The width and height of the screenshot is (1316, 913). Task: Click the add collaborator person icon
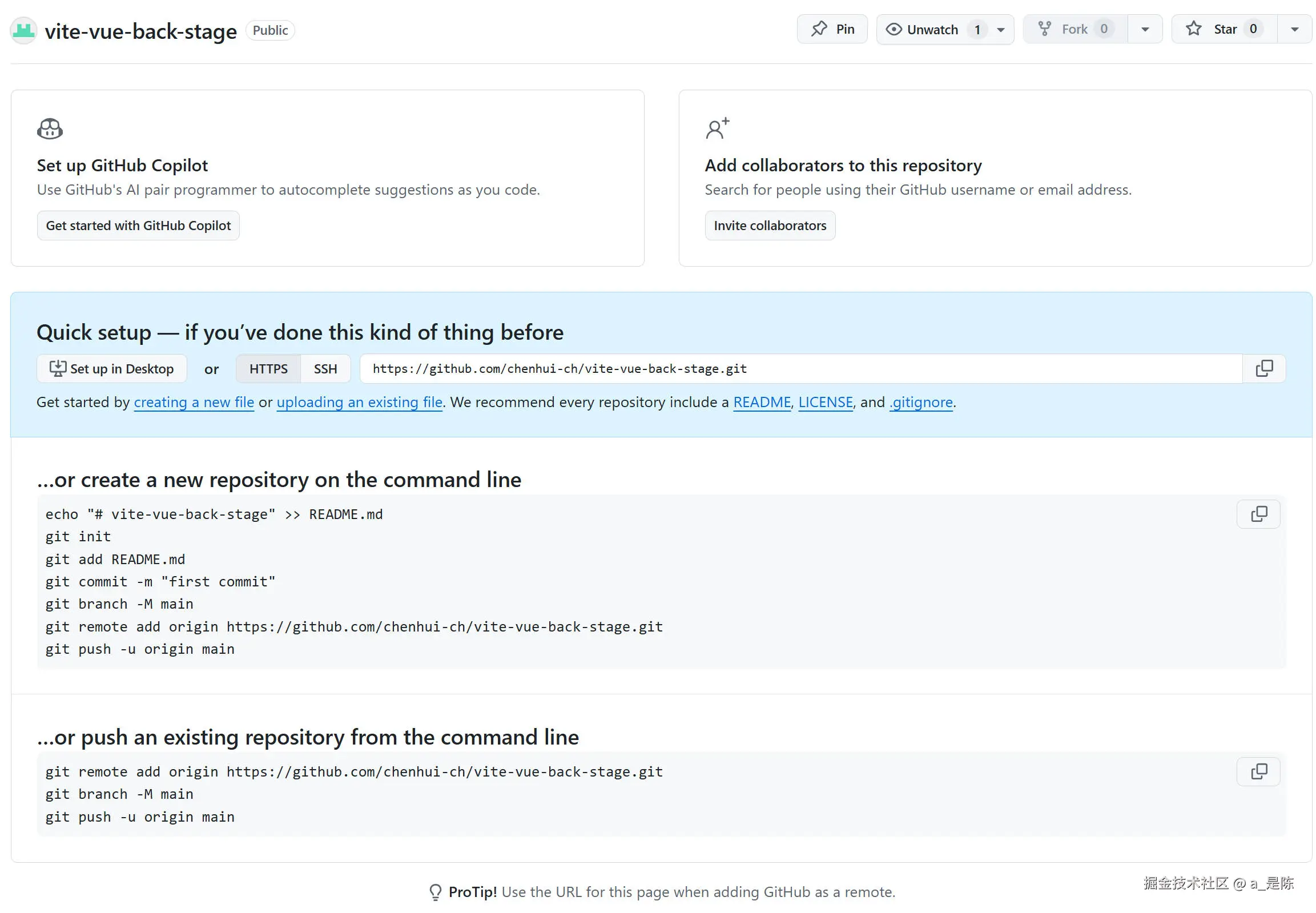[x=717, y=128]
